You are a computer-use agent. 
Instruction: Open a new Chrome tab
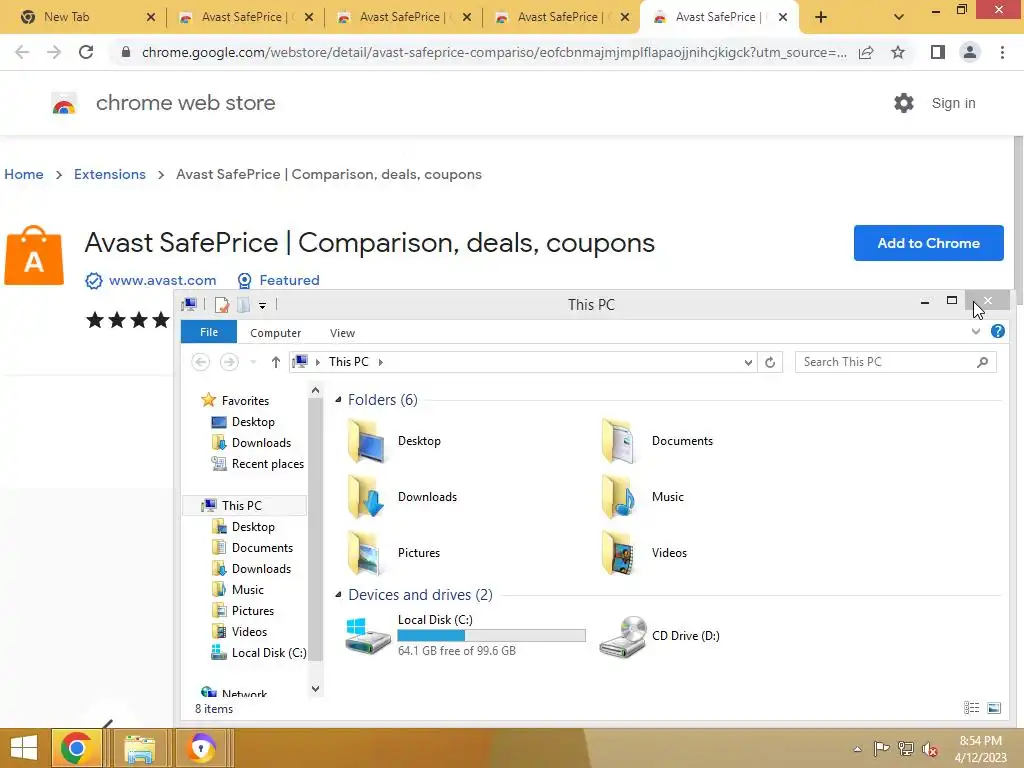(821, 17)
